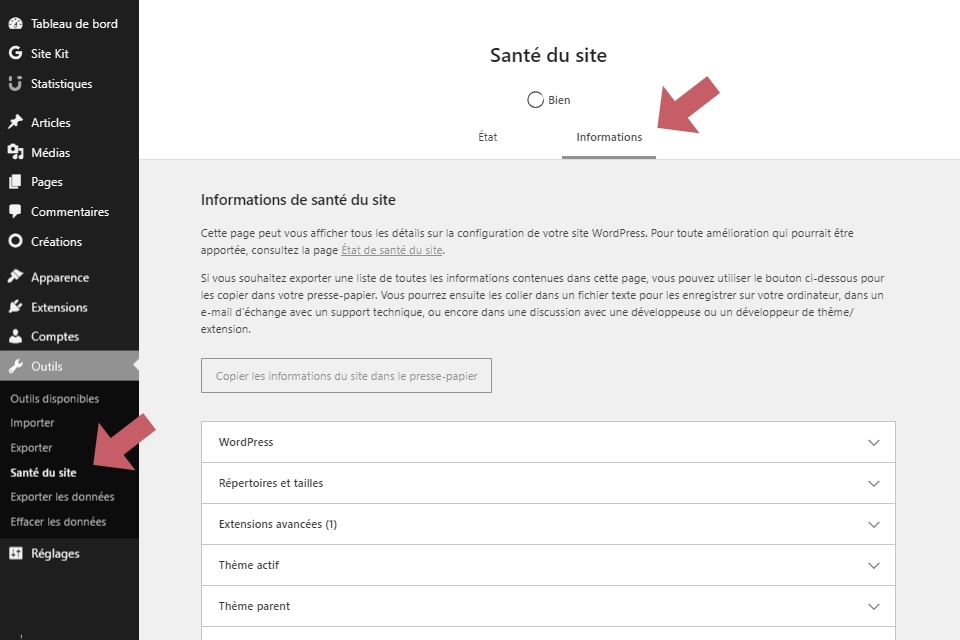Viewport: 960px width, 640px height.
Task: Open the Commentaires menu item
Action: click(69, 211)
